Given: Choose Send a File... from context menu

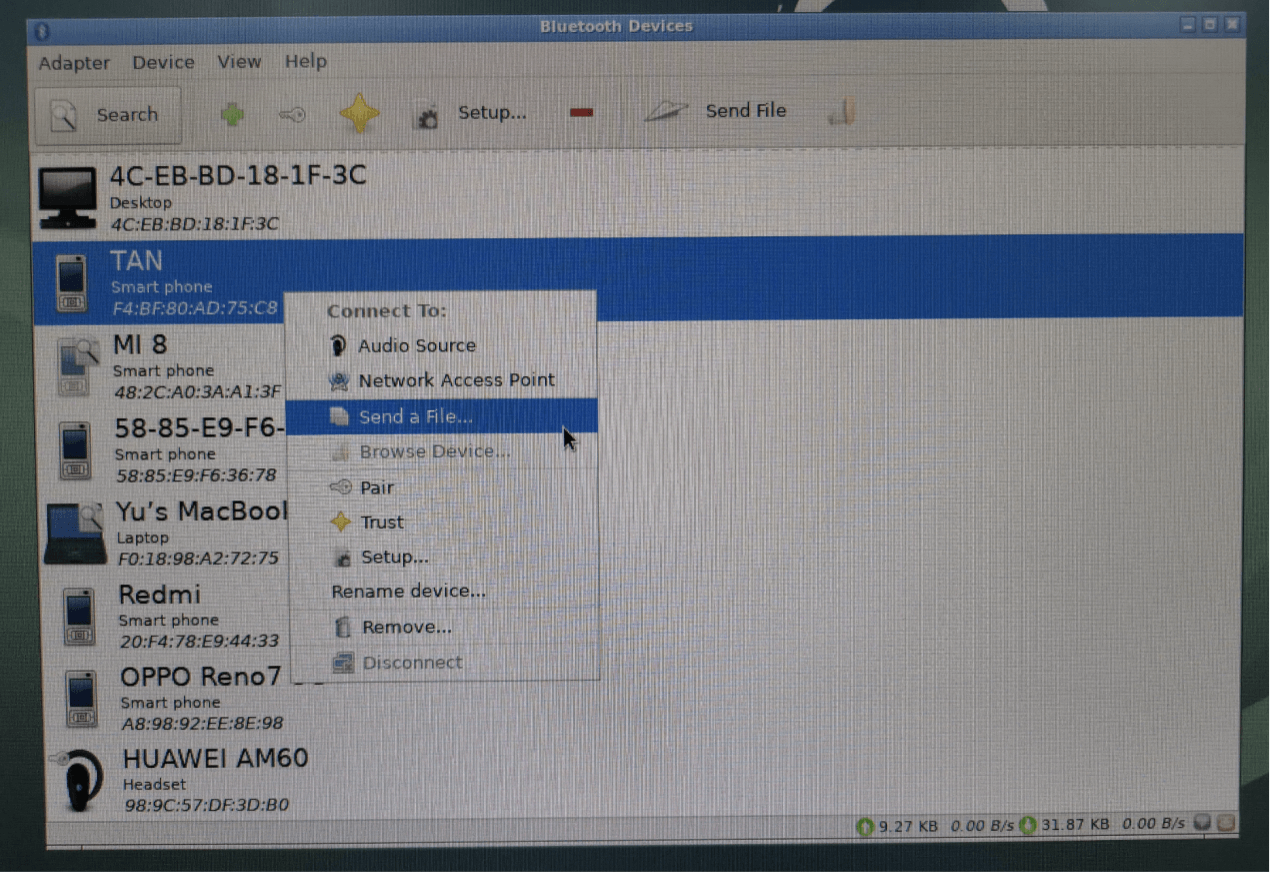Looking at the screenshot, I should (415, 417).
